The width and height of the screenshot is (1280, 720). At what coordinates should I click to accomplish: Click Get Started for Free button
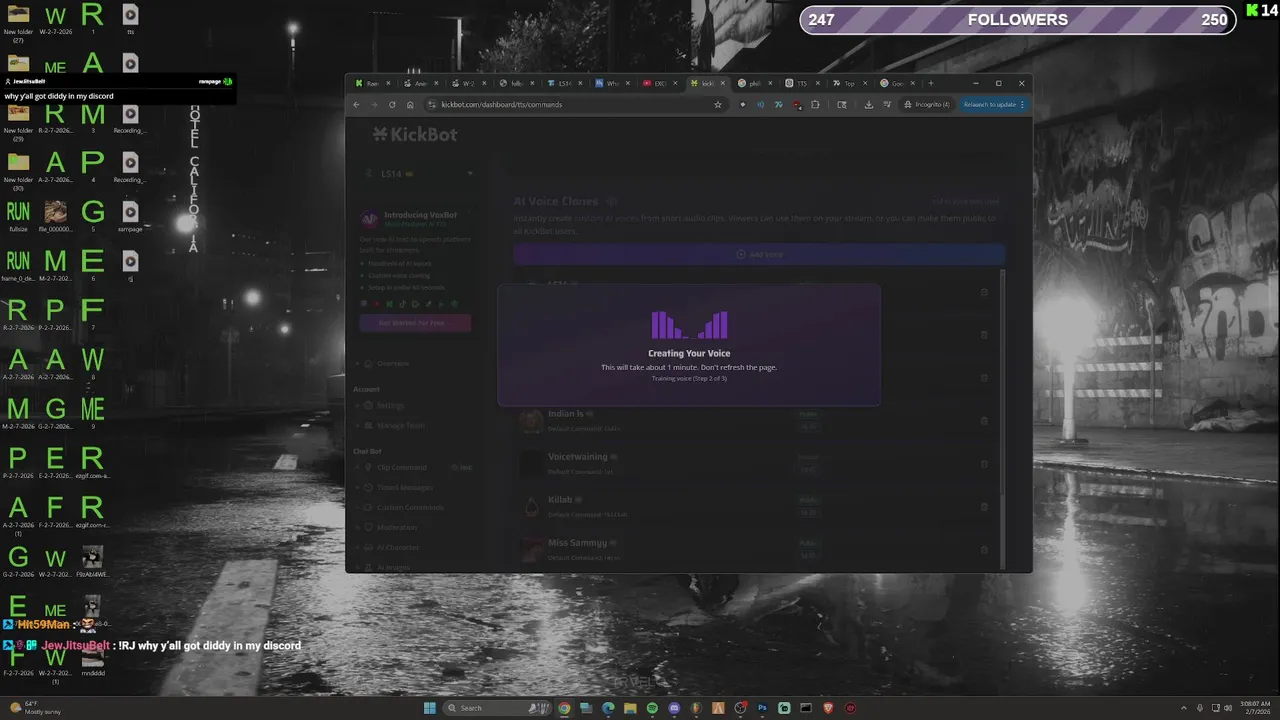click(x=415, y=323)
